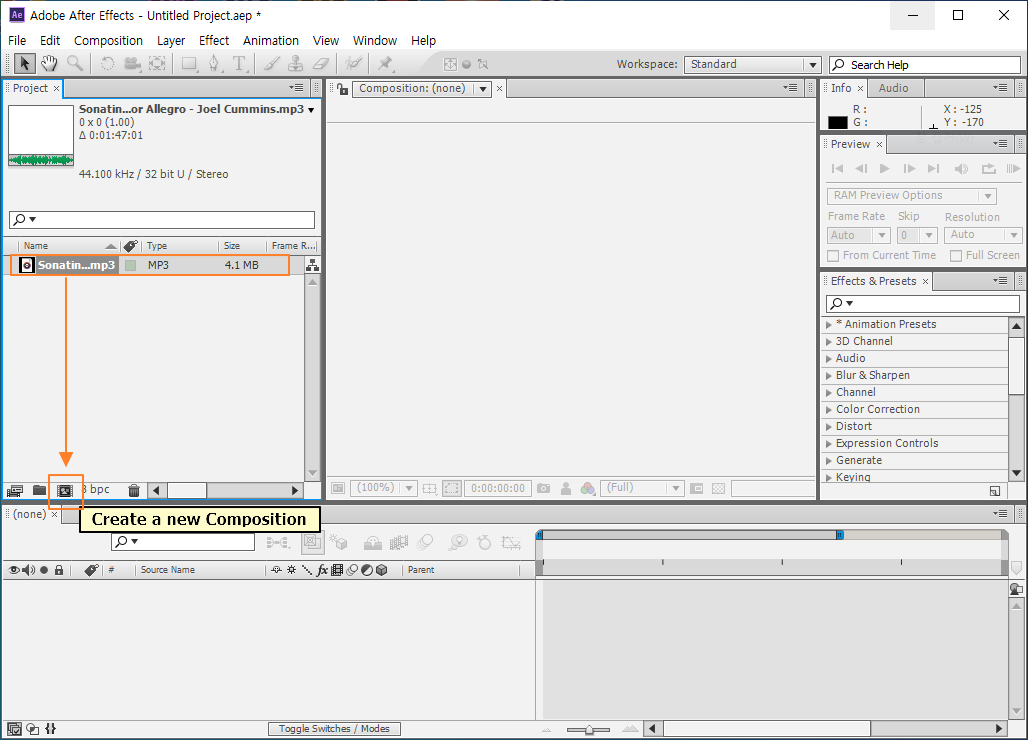Open the Composition menu
This screenshot has height=740, width=1028.
(x=108, y=41)
